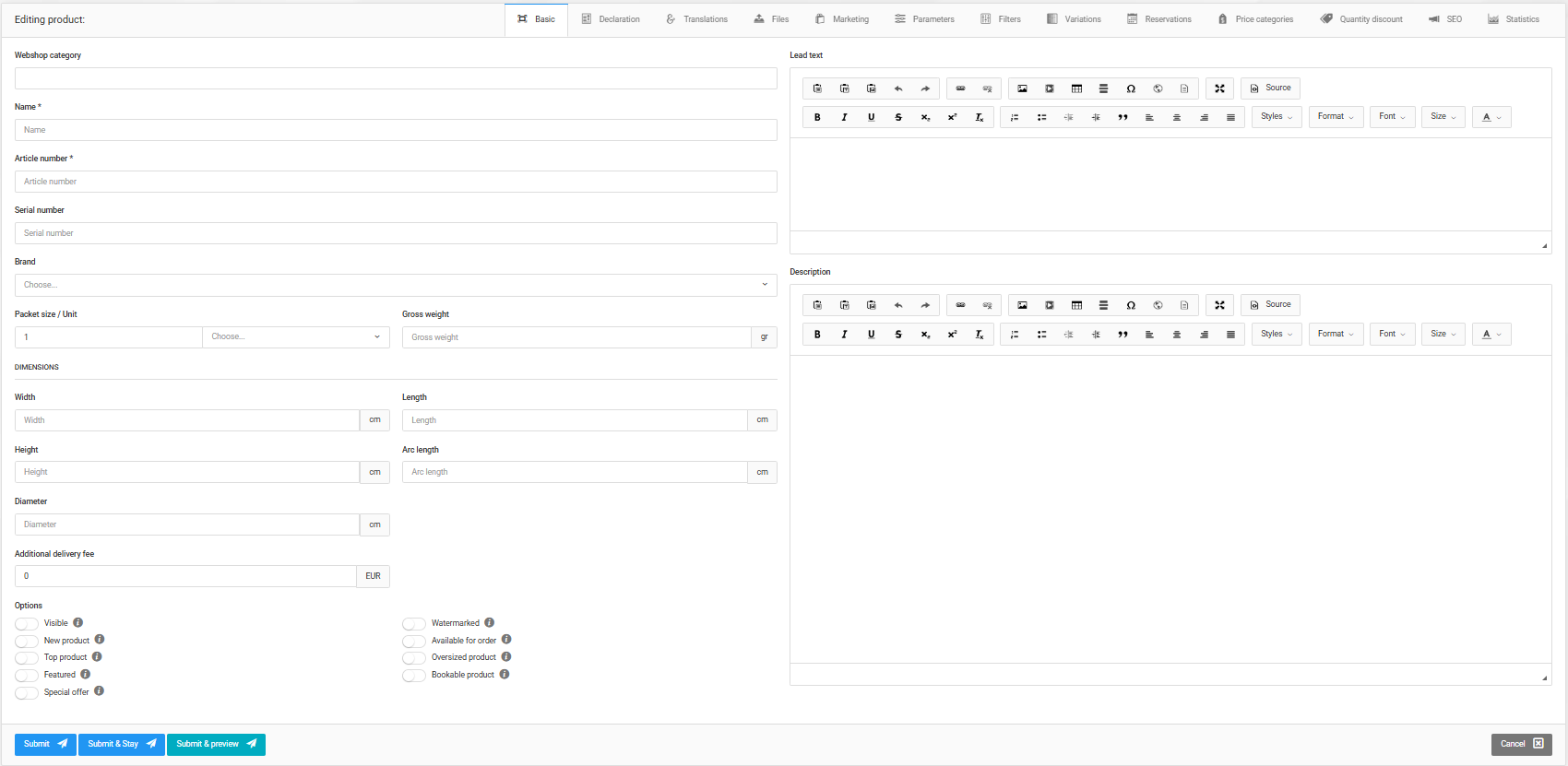Expand the Packet size Unit dropdown
Image resolution: width=1568 pixels, height=766 pixels.
click(x=295, y=337)
